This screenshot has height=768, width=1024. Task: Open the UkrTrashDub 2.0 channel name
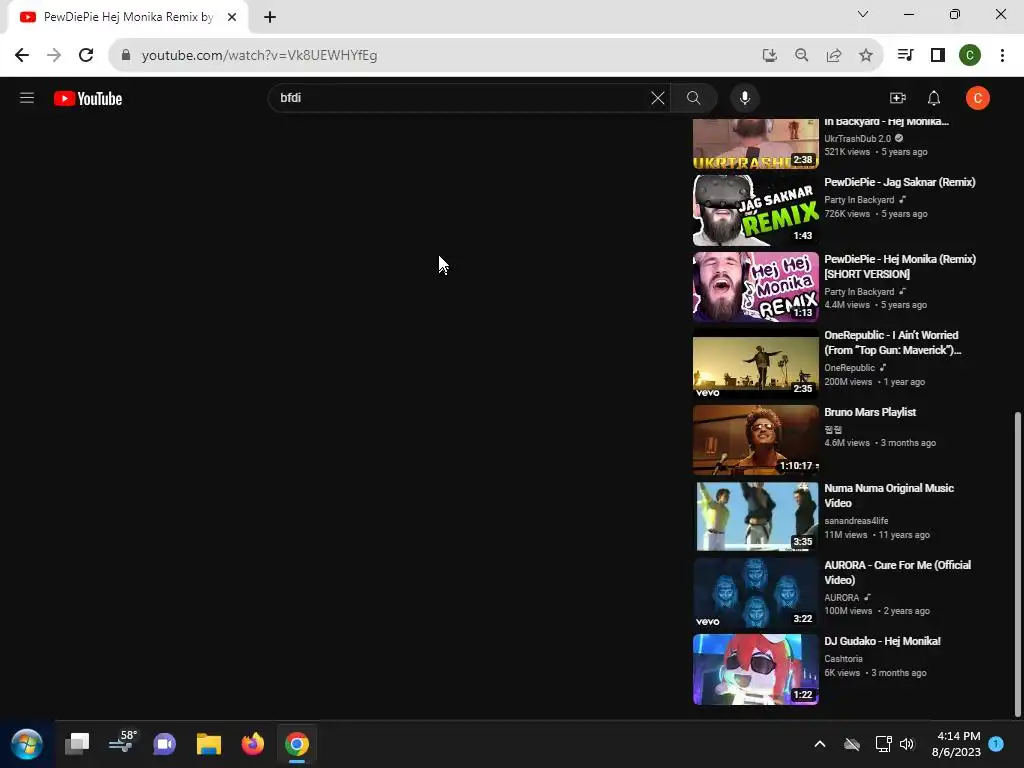point(857,138)
